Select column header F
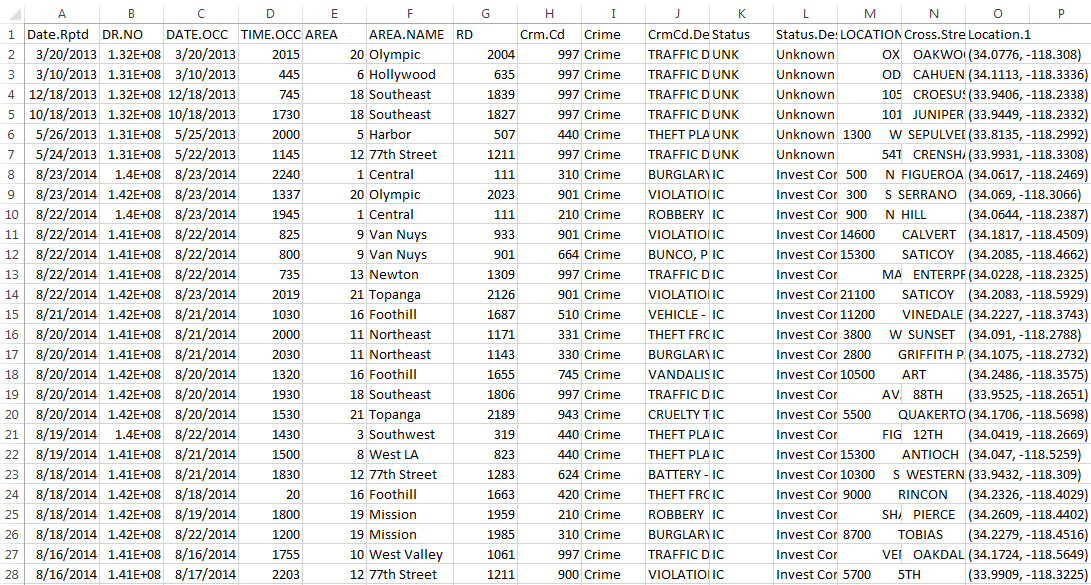The image size is (1091, 585). (410, 13)
